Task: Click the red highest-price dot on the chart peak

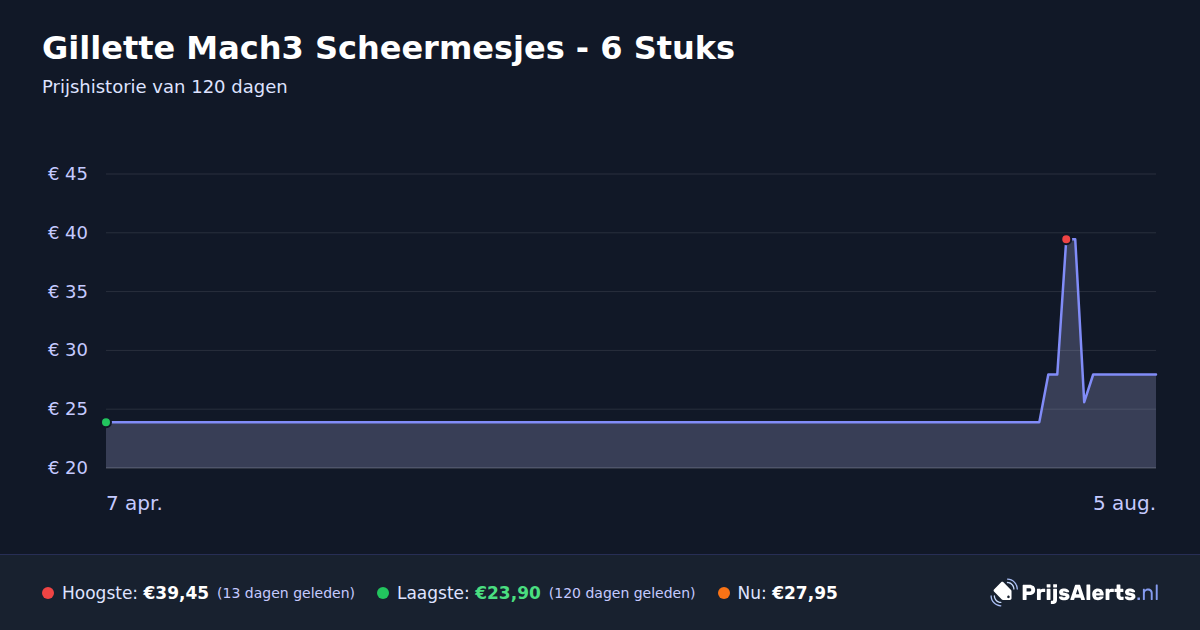Action: 1066,239
